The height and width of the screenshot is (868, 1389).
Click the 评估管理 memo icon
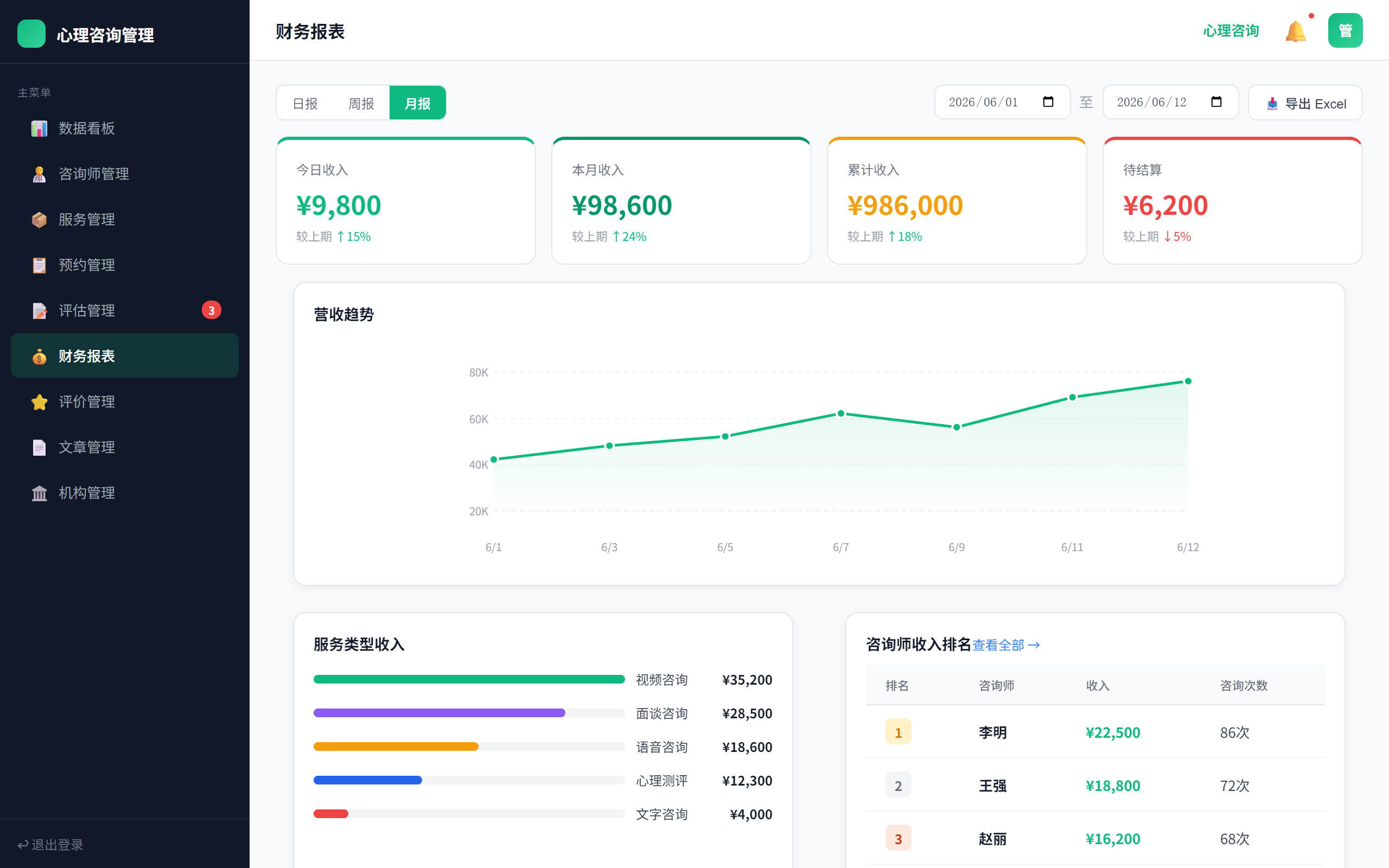pos(39,310)
